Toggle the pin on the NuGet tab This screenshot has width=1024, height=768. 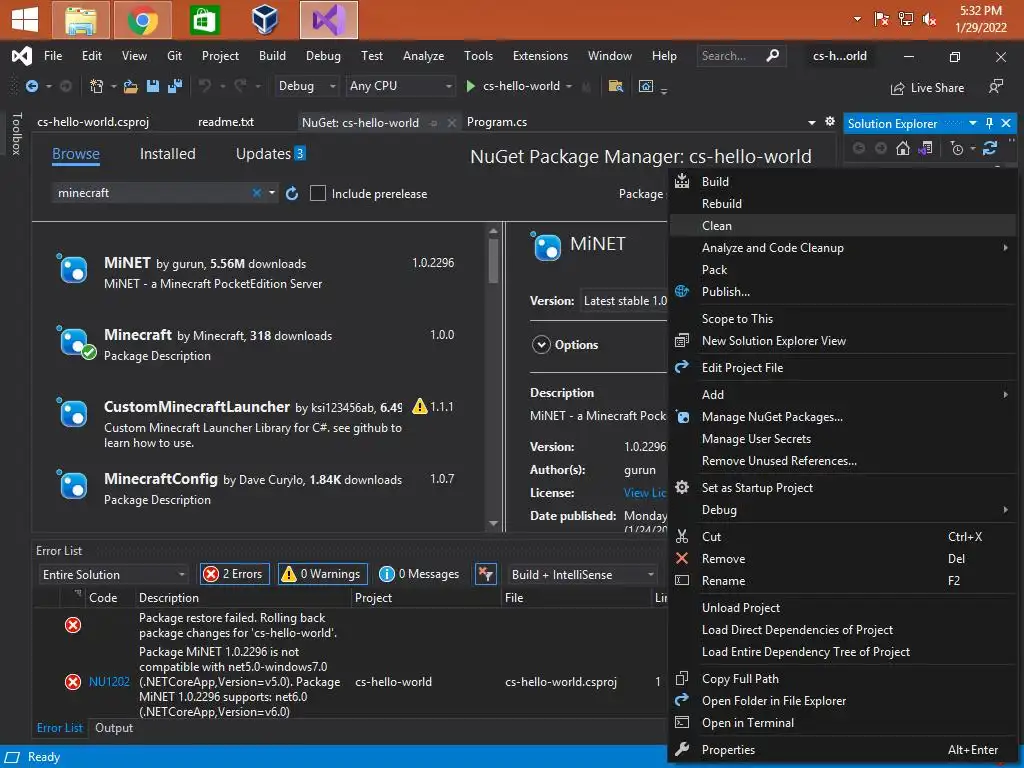tap(434, 123)
